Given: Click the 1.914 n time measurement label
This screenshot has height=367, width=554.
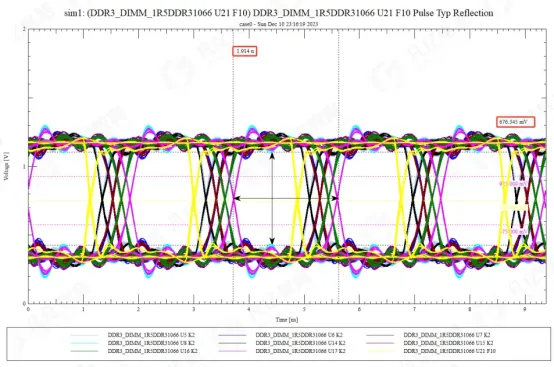Looking at the screenshot, I should click(x=244, y=51).
